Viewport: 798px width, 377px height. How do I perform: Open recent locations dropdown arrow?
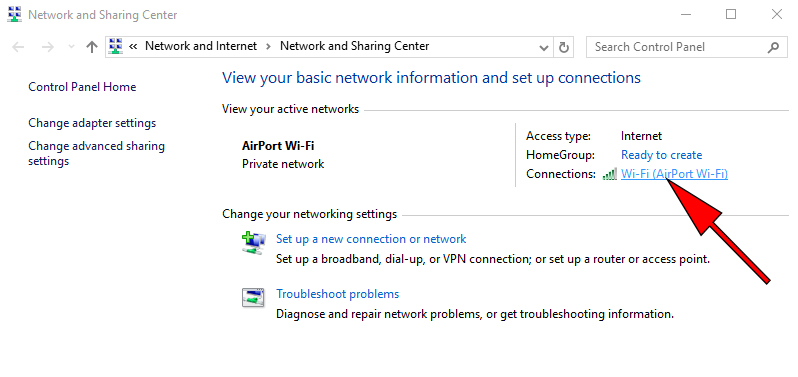tap(72, 47)
